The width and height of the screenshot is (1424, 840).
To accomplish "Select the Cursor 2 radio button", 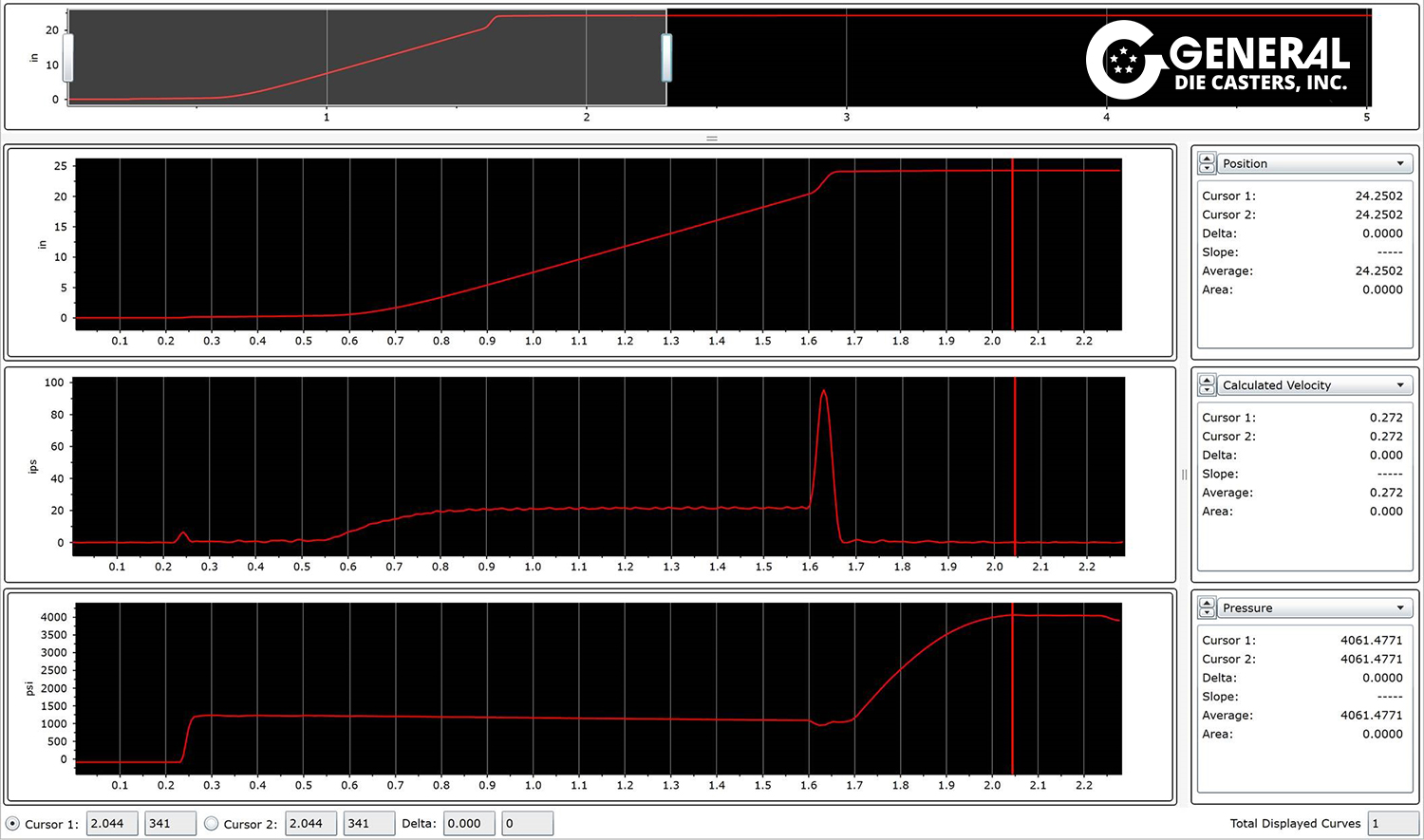I will click(212, 824).
